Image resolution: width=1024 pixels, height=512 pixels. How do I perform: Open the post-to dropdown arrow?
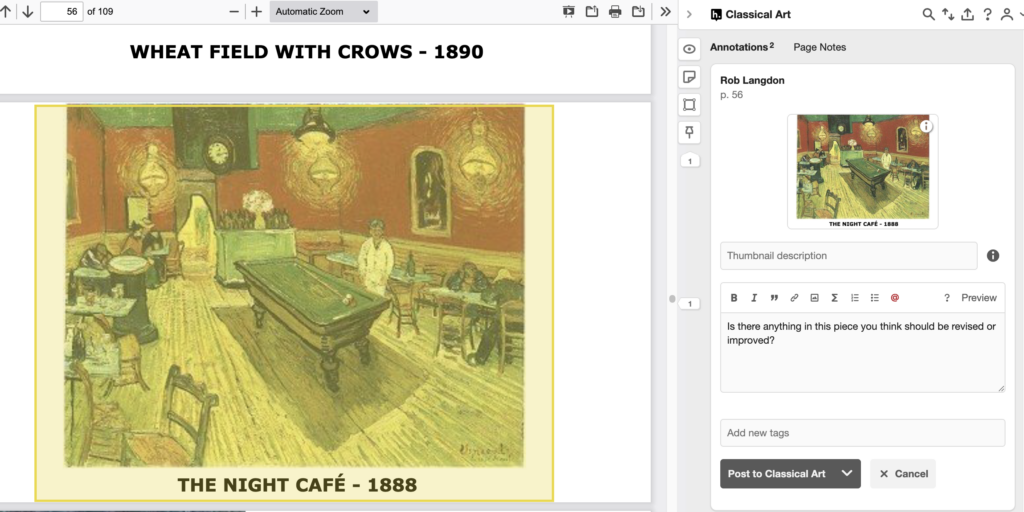pos(847,473)
